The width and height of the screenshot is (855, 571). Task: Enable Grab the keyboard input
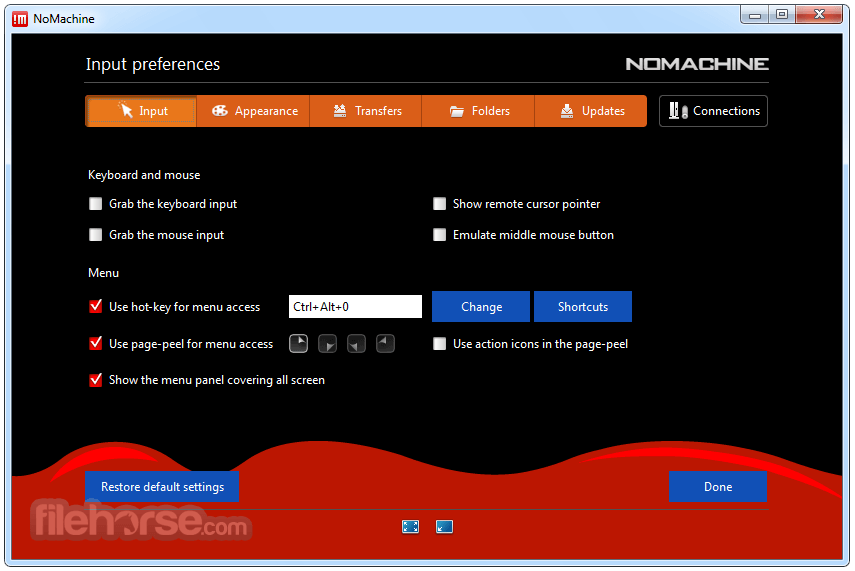coord(95,204)
